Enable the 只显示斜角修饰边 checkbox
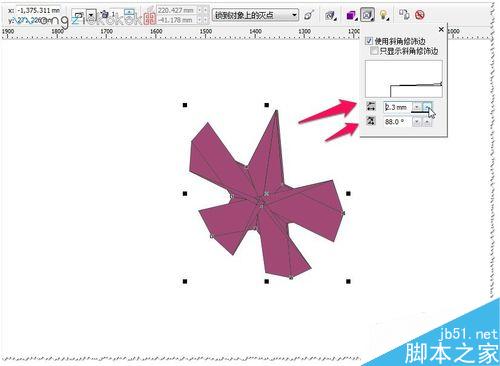Image resolution: width=500 pixels, height=366 pixels. point(375,51)
